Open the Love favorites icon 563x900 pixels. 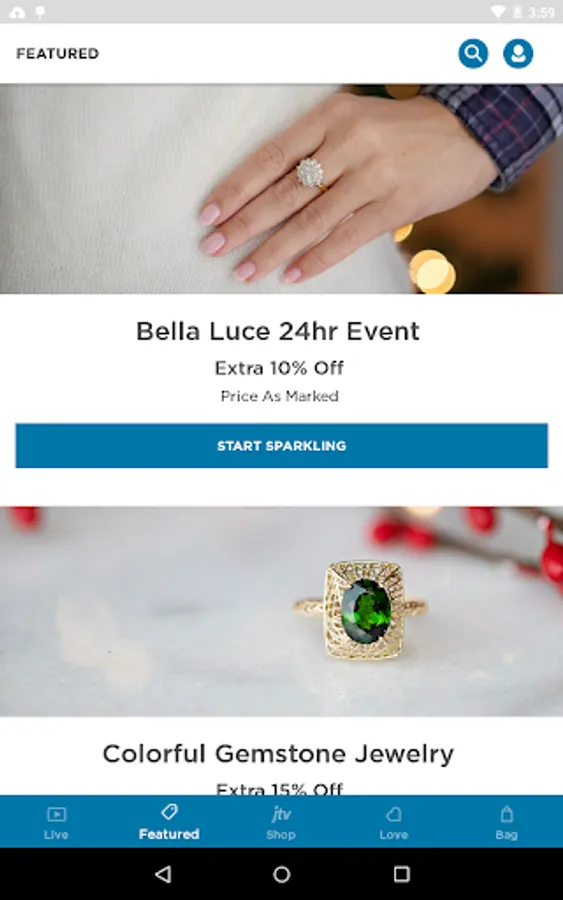click(x=394, y=814)
